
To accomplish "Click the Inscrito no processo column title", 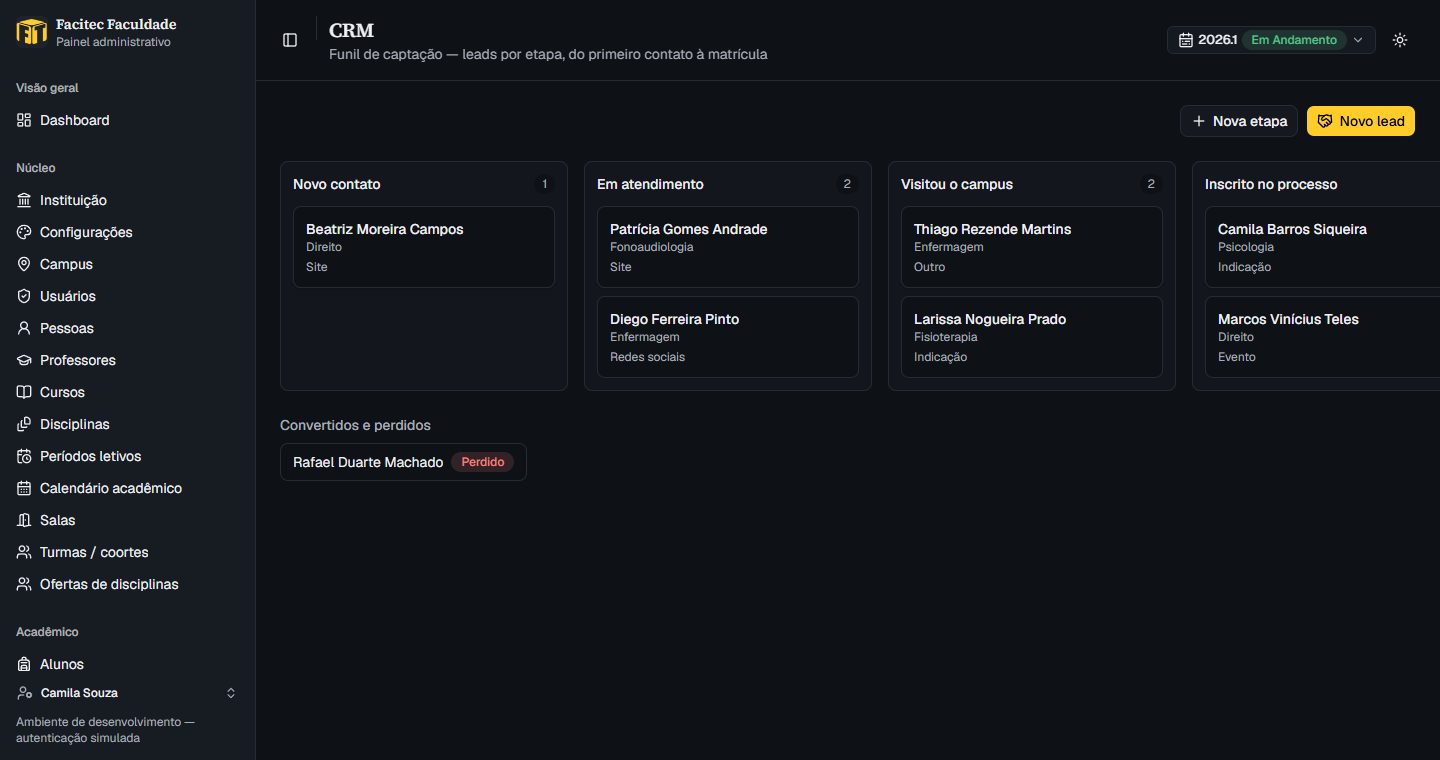I will (1271, 184).
